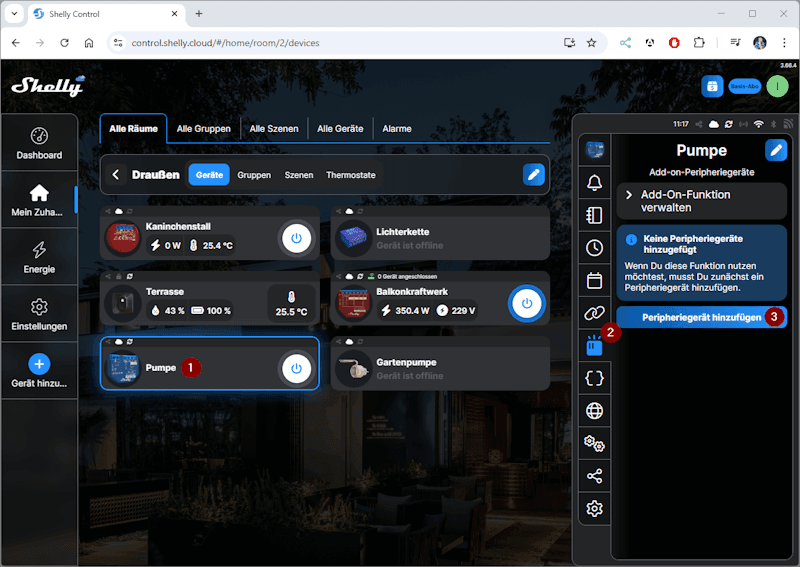This screenshot has height=567, width=800.
Task: Open the tab search dropdown in Chrome
Action: click(14, 14)
